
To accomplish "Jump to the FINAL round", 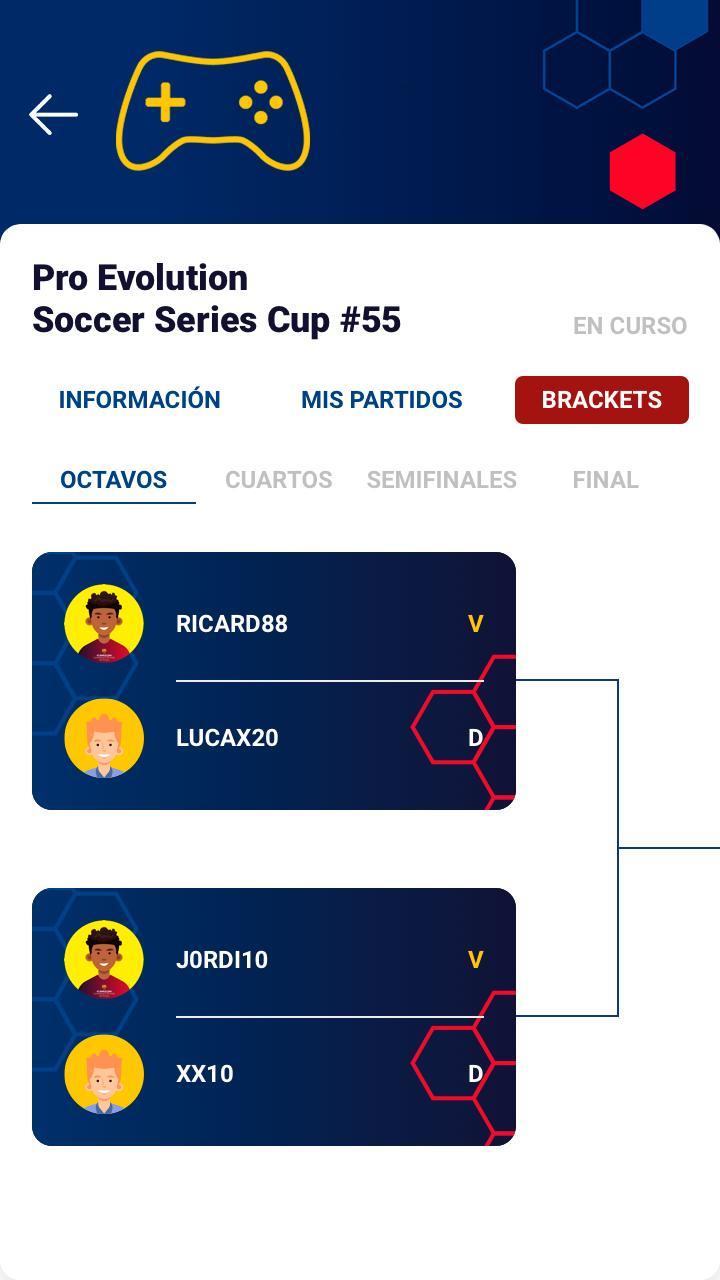I will pyautogui.click(x=605, y=480).
